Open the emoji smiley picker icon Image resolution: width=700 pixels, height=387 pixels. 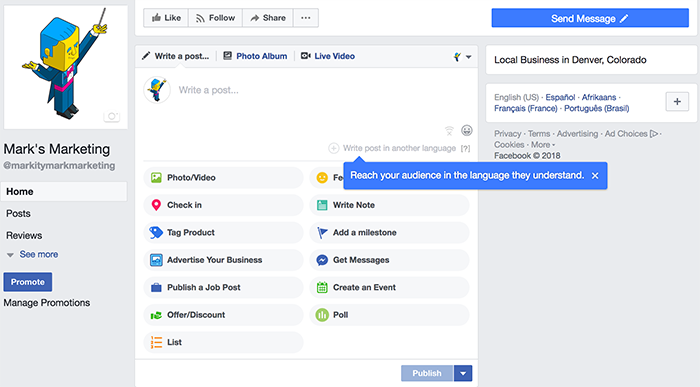(x=467, y=130)
